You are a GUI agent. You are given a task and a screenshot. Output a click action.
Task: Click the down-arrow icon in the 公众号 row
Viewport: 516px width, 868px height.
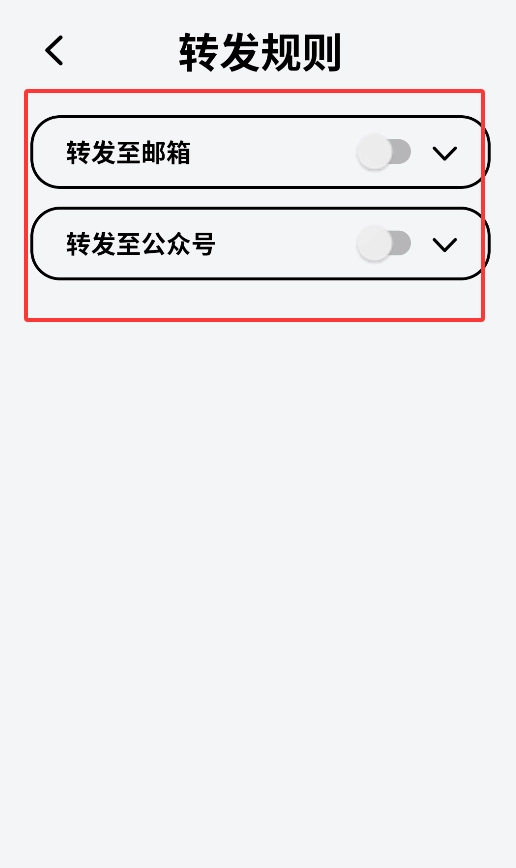pyautogui.click(x=445, y=245)
